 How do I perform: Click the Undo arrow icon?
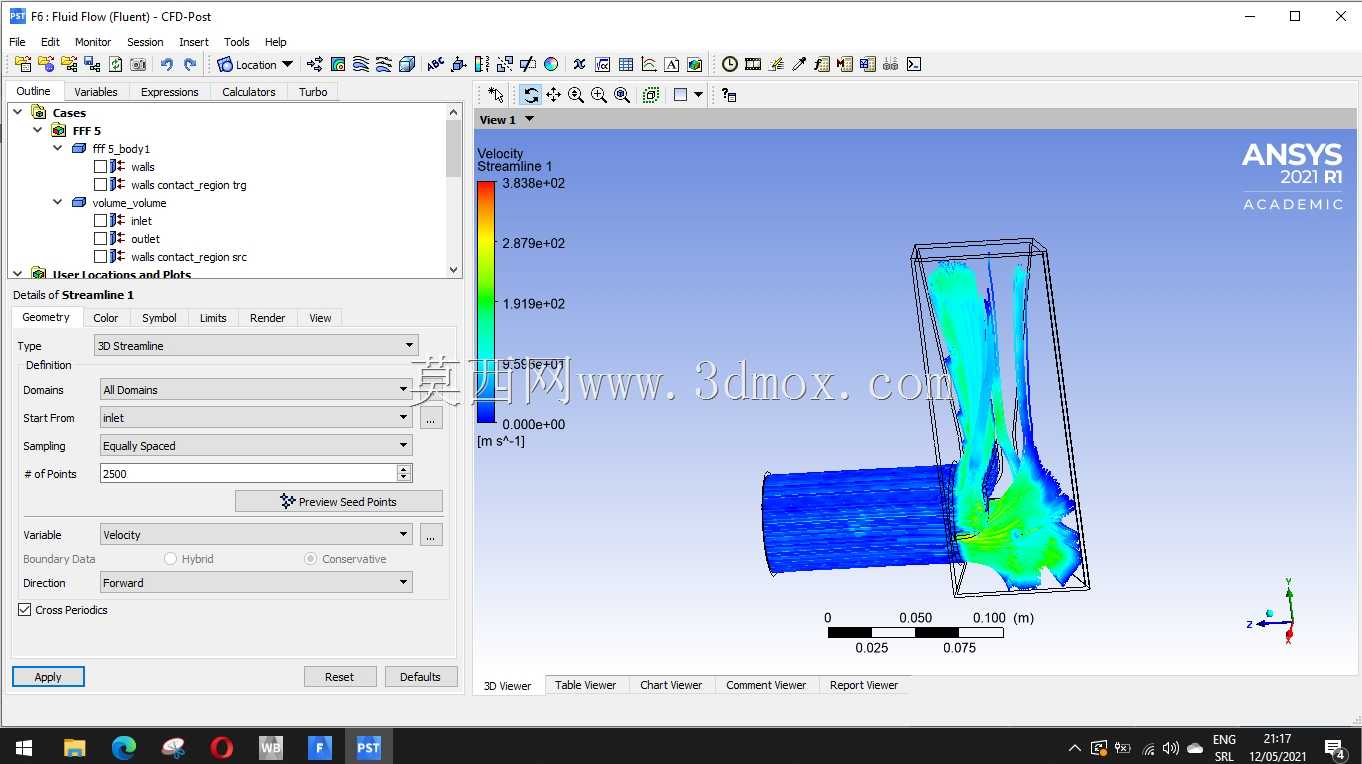point(166,64)
